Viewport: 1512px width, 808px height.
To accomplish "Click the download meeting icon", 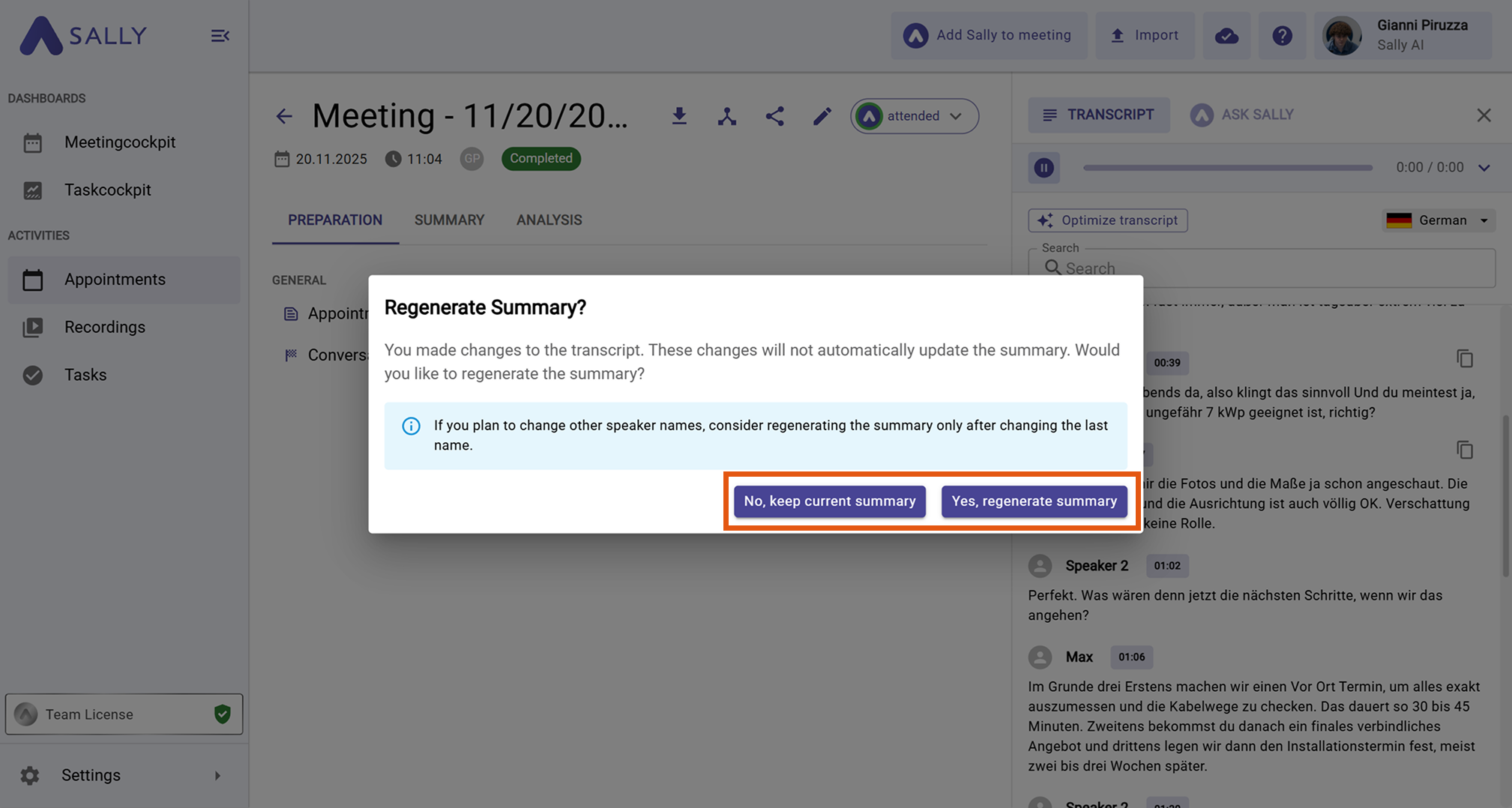I will [x=679, y=116].
